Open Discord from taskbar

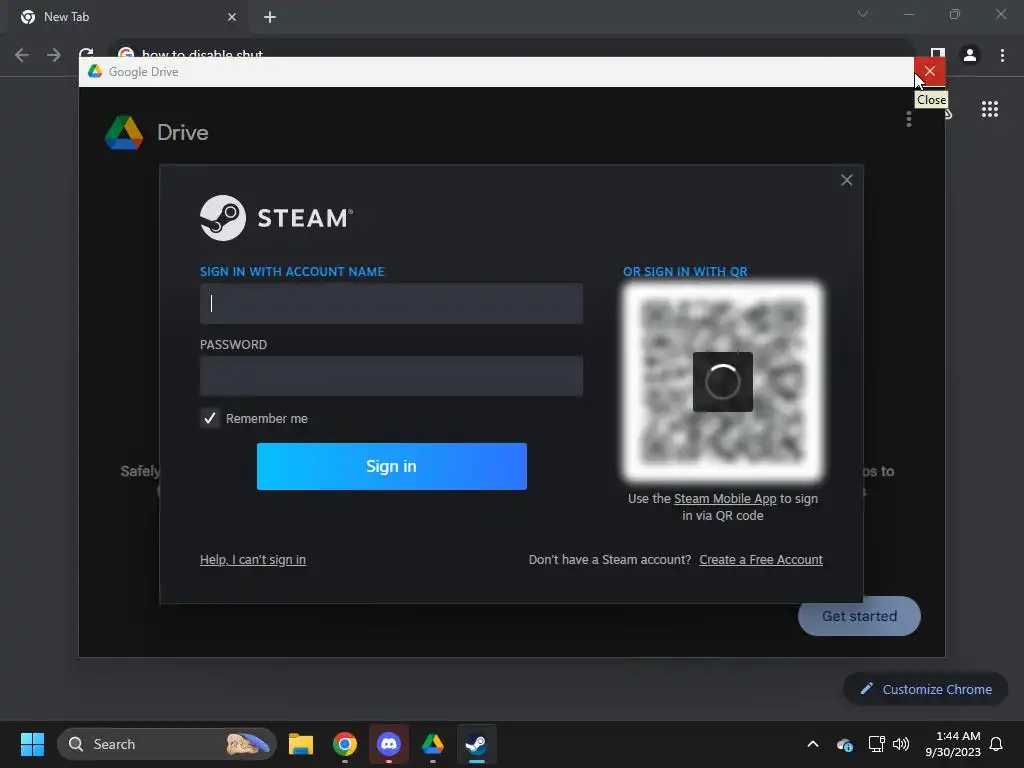389,744
